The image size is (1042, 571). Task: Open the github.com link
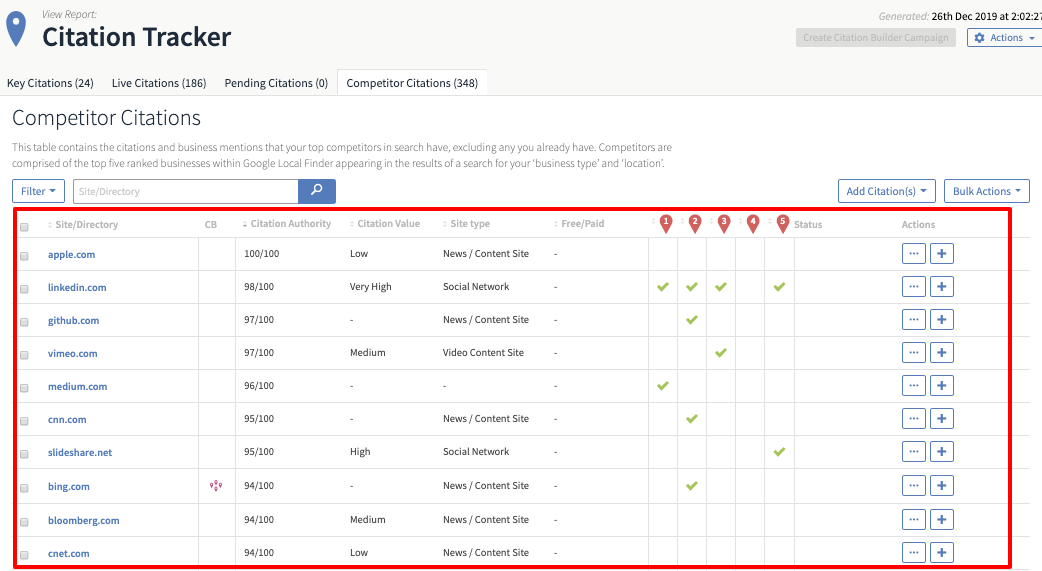click(x=73, y=320)
